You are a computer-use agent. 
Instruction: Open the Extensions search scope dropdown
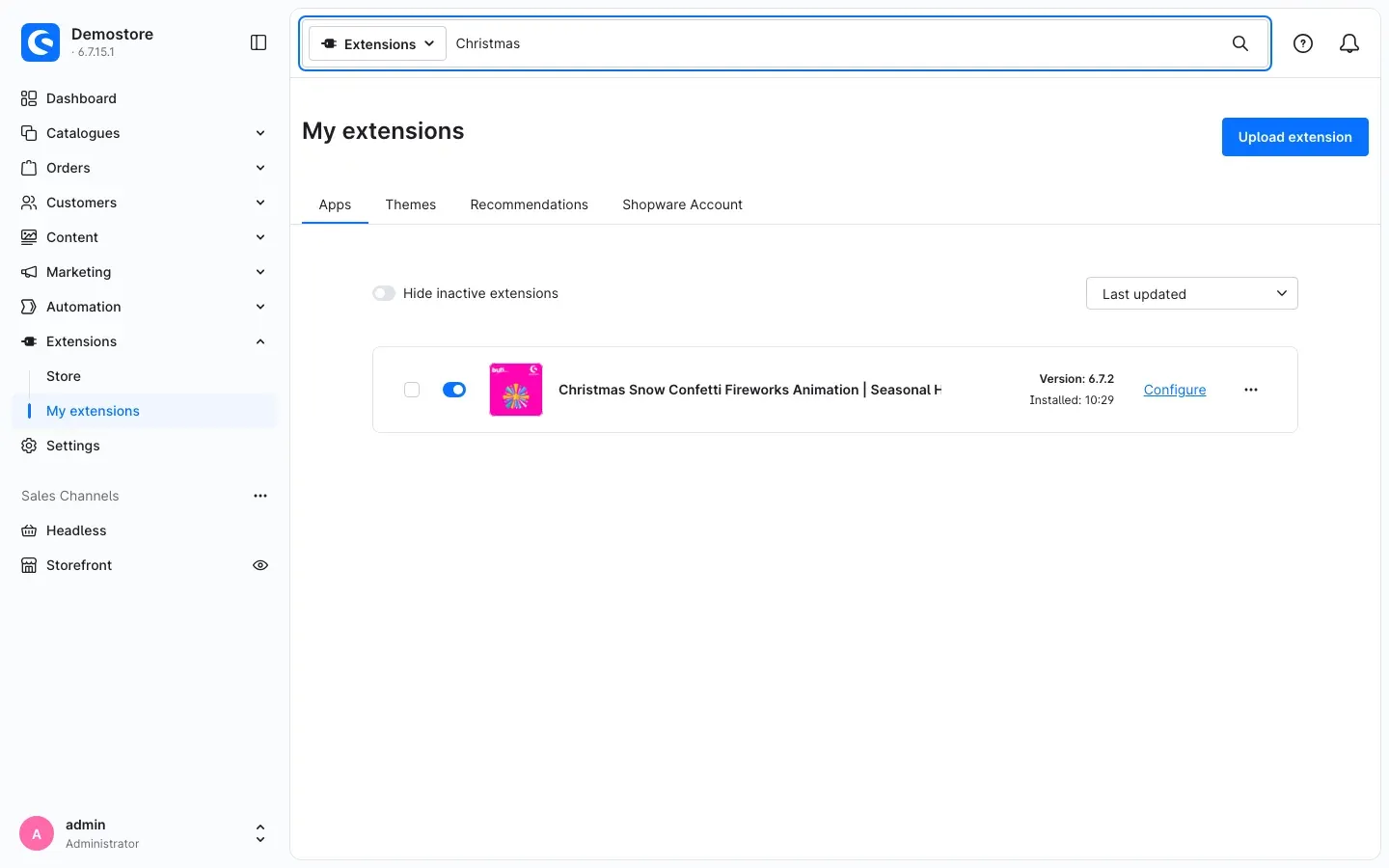pos(378,43)
